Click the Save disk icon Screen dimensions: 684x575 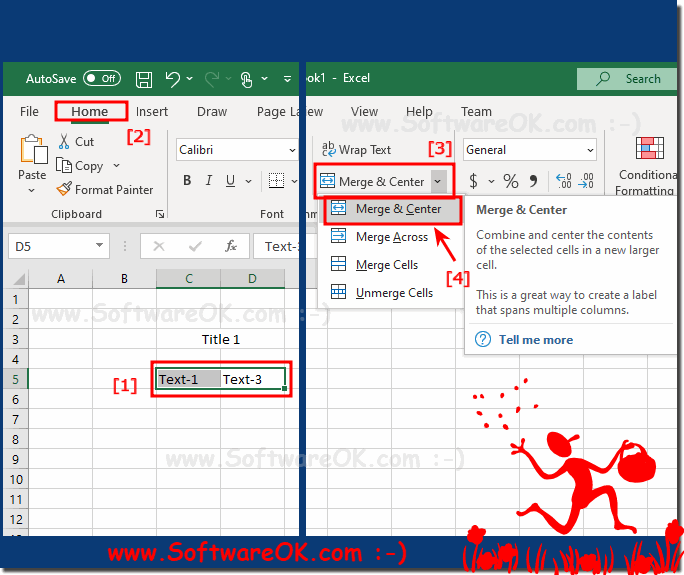point(144,79)
